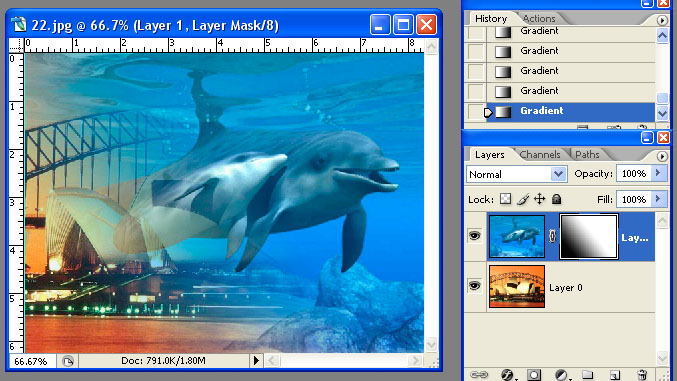Enable Lock image pixels brush icon
677x381 pixels.
click(x=523, y=199)
